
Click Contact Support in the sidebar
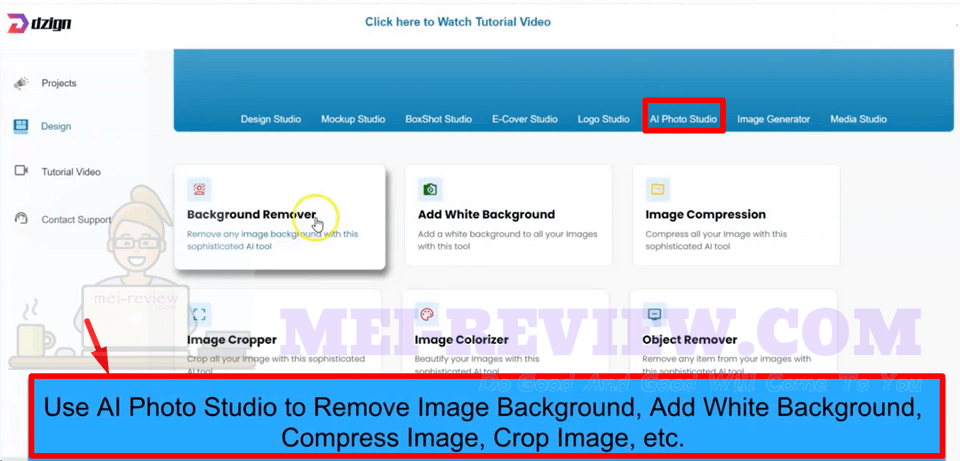(77, 220)
